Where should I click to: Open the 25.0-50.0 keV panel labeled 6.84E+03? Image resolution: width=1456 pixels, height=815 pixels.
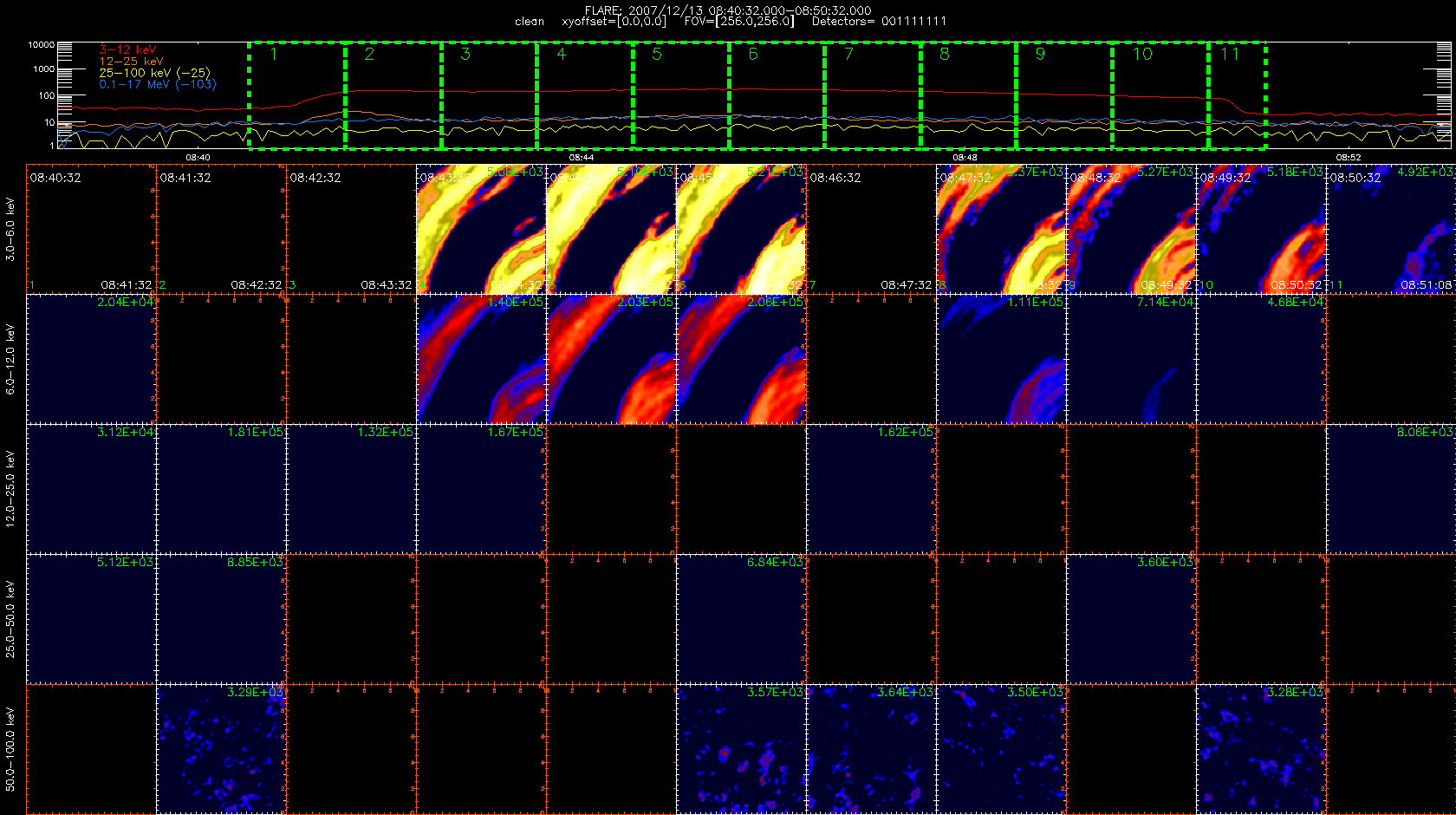[741, 619]
